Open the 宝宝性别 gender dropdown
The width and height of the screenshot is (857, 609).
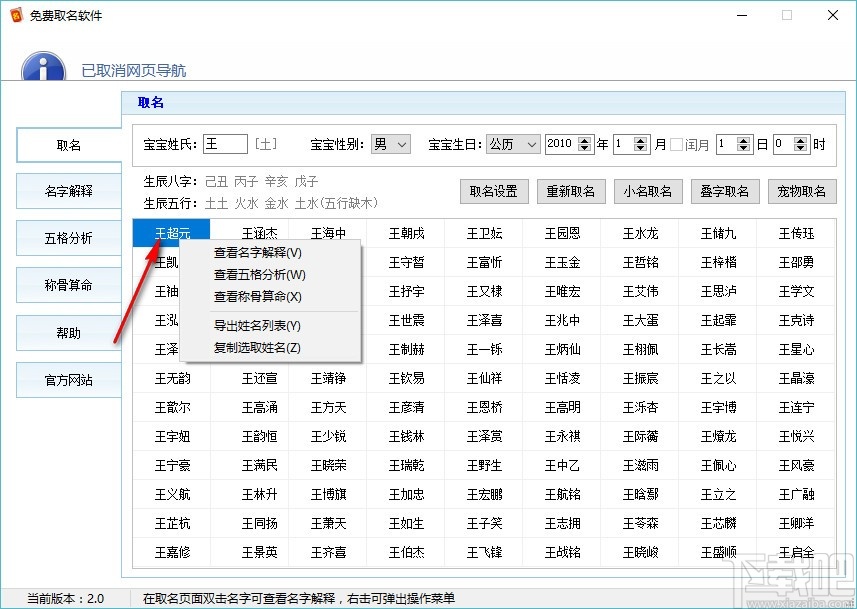[390, 143]
